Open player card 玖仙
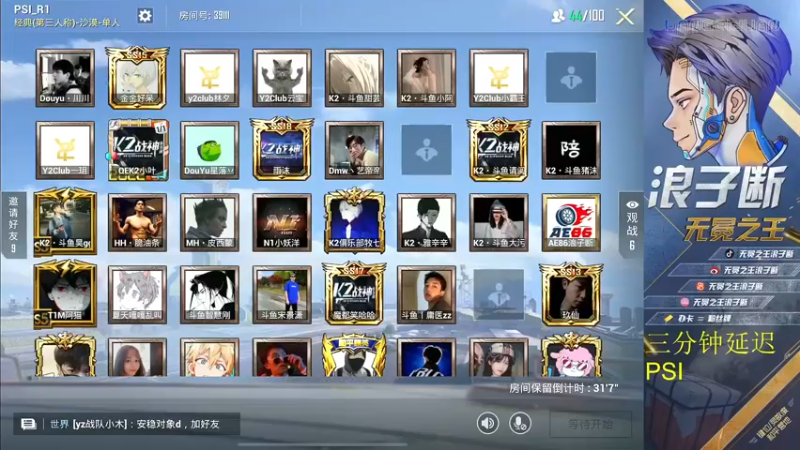800x450 pixels. click(571, 294)
